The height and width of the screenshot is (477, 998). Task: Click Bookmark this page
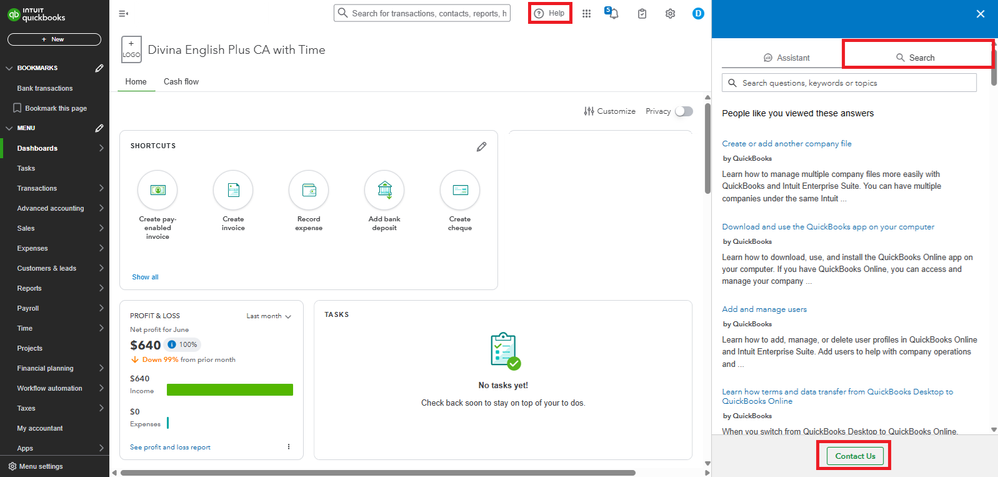coord(50,108)
